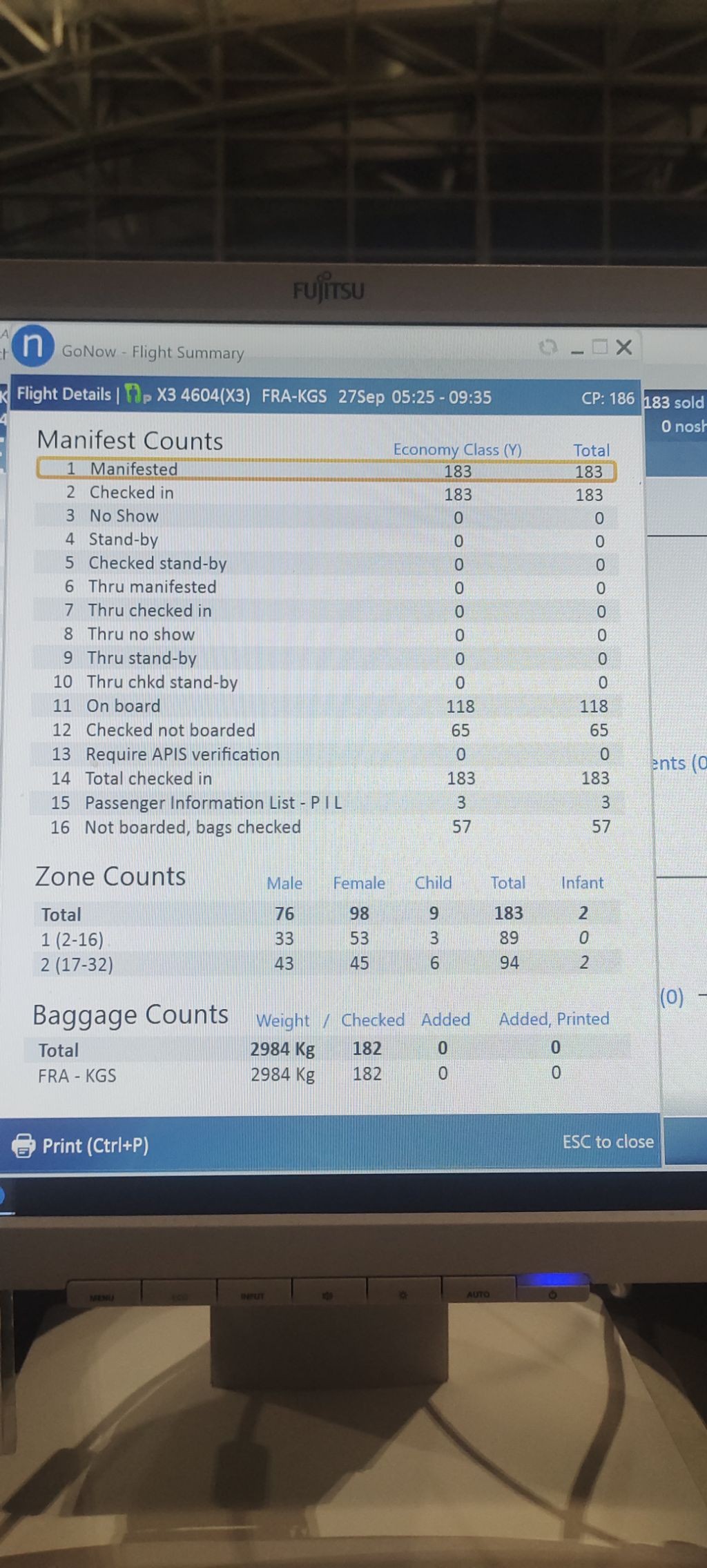Close the Flight Summary window
Image resolution: width=707 pixels, height=1568 pixels.
[624, 347]
